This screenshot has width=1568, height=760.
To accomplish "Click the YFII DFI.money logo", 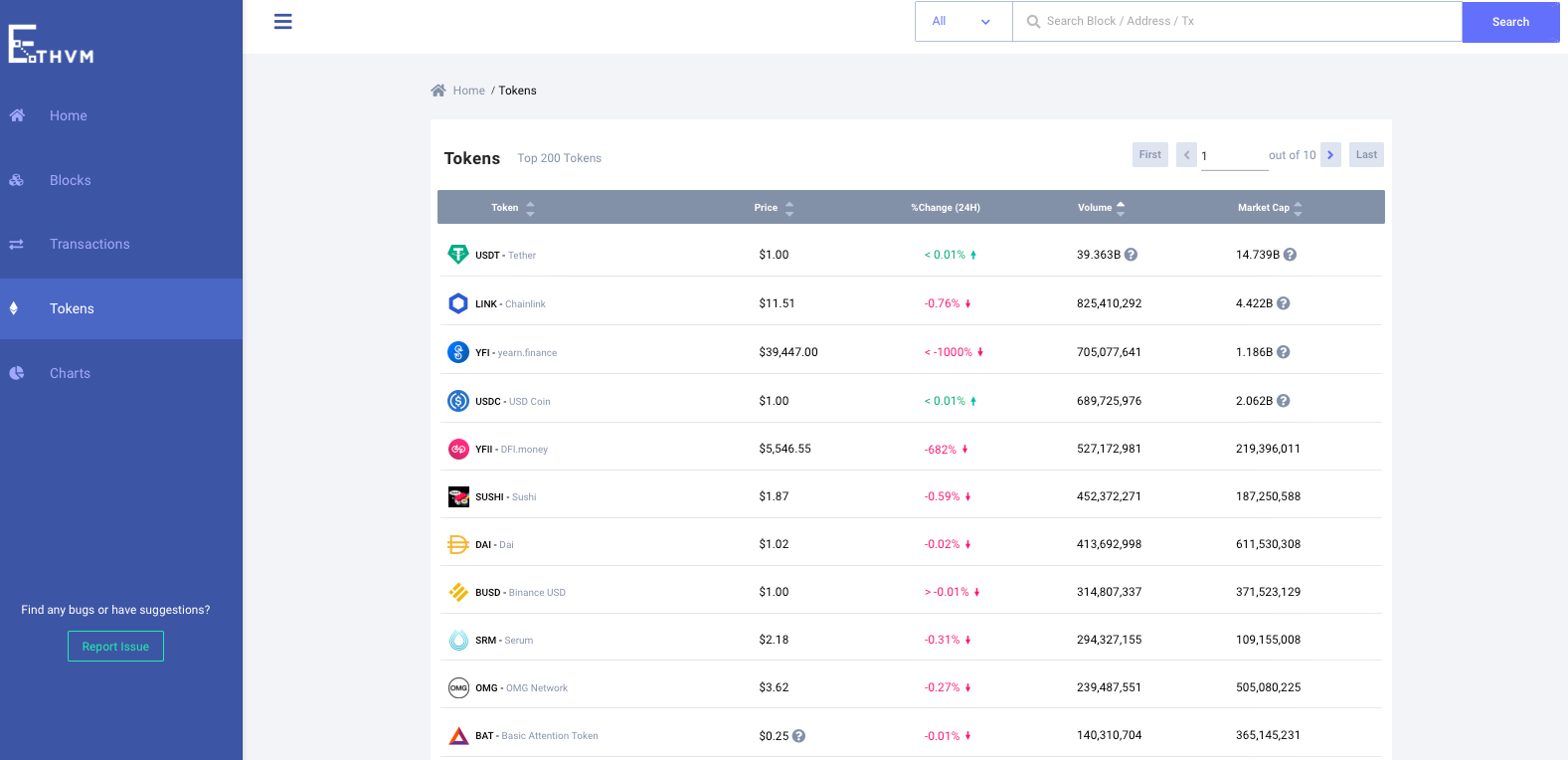I will point(458,449).
